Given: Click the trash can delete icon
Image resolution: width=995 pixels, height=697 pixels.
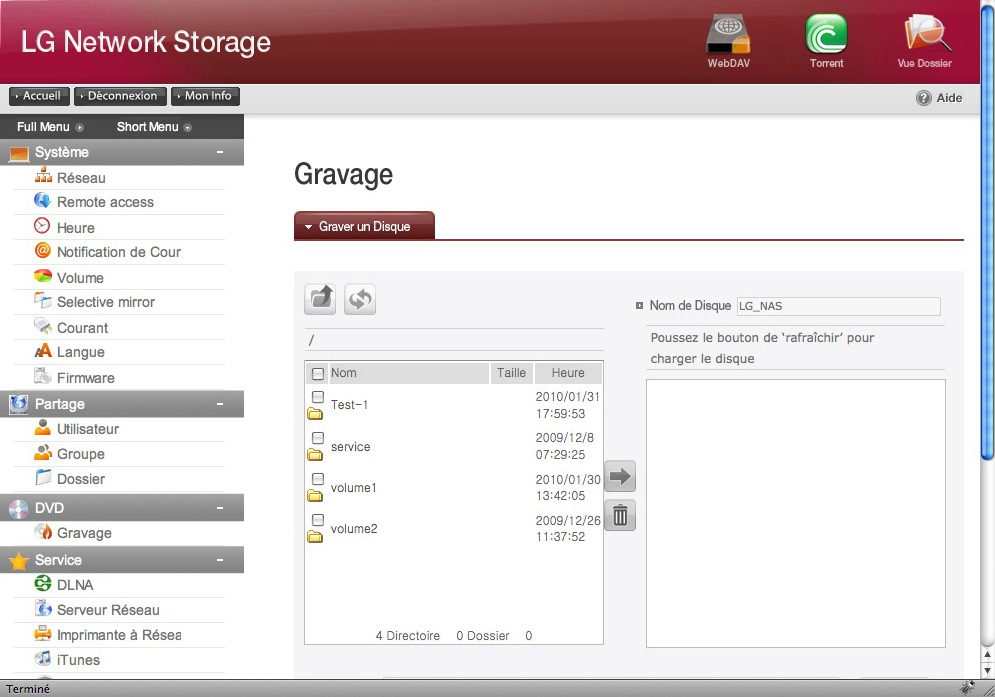Looking at the screenshot, I should coord(620,516).
